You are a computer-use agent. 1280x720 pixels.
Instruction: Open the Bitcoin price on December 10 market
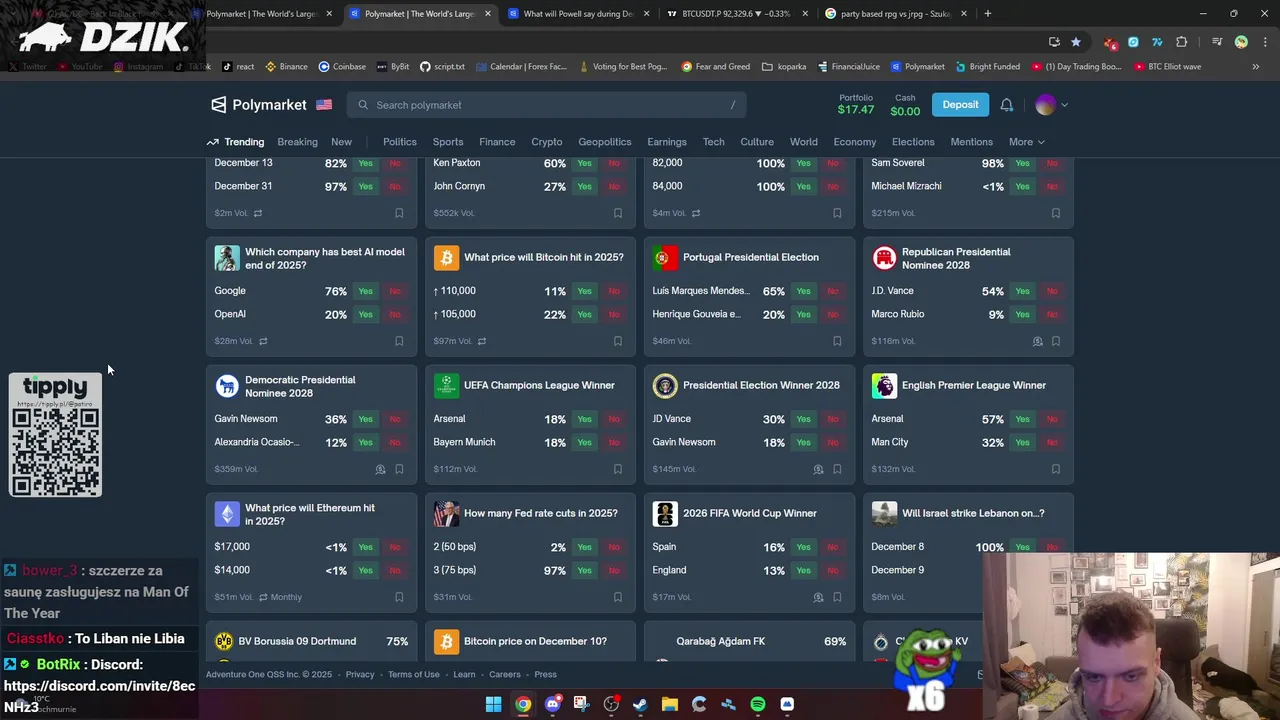coord(535,641)
